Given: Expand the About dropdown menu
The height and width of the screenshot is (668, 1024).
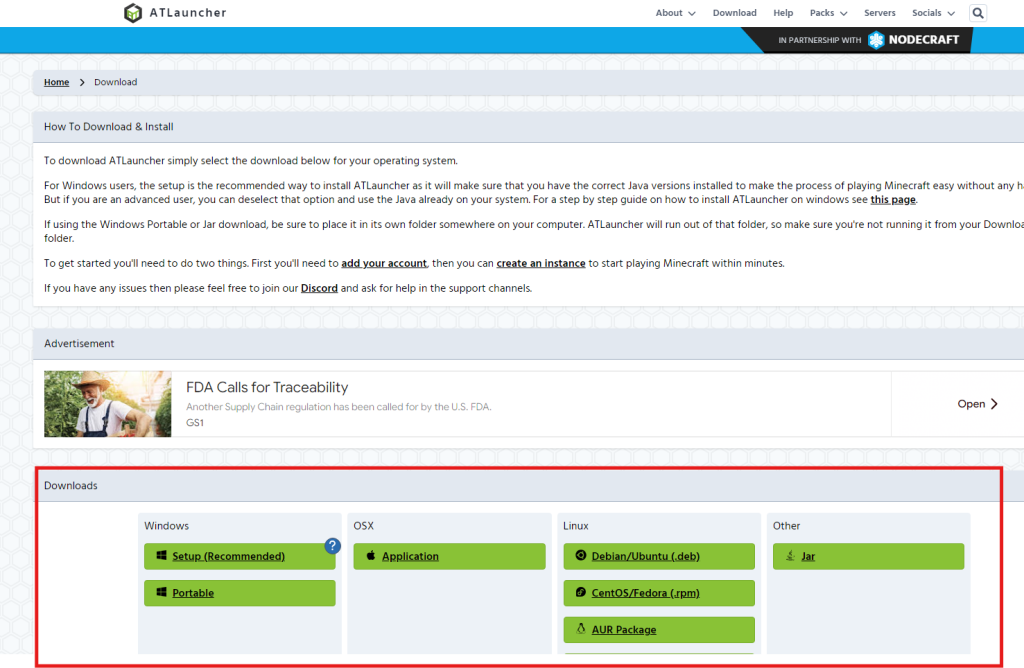Looking at the screenshot, I should click(675, 13).
